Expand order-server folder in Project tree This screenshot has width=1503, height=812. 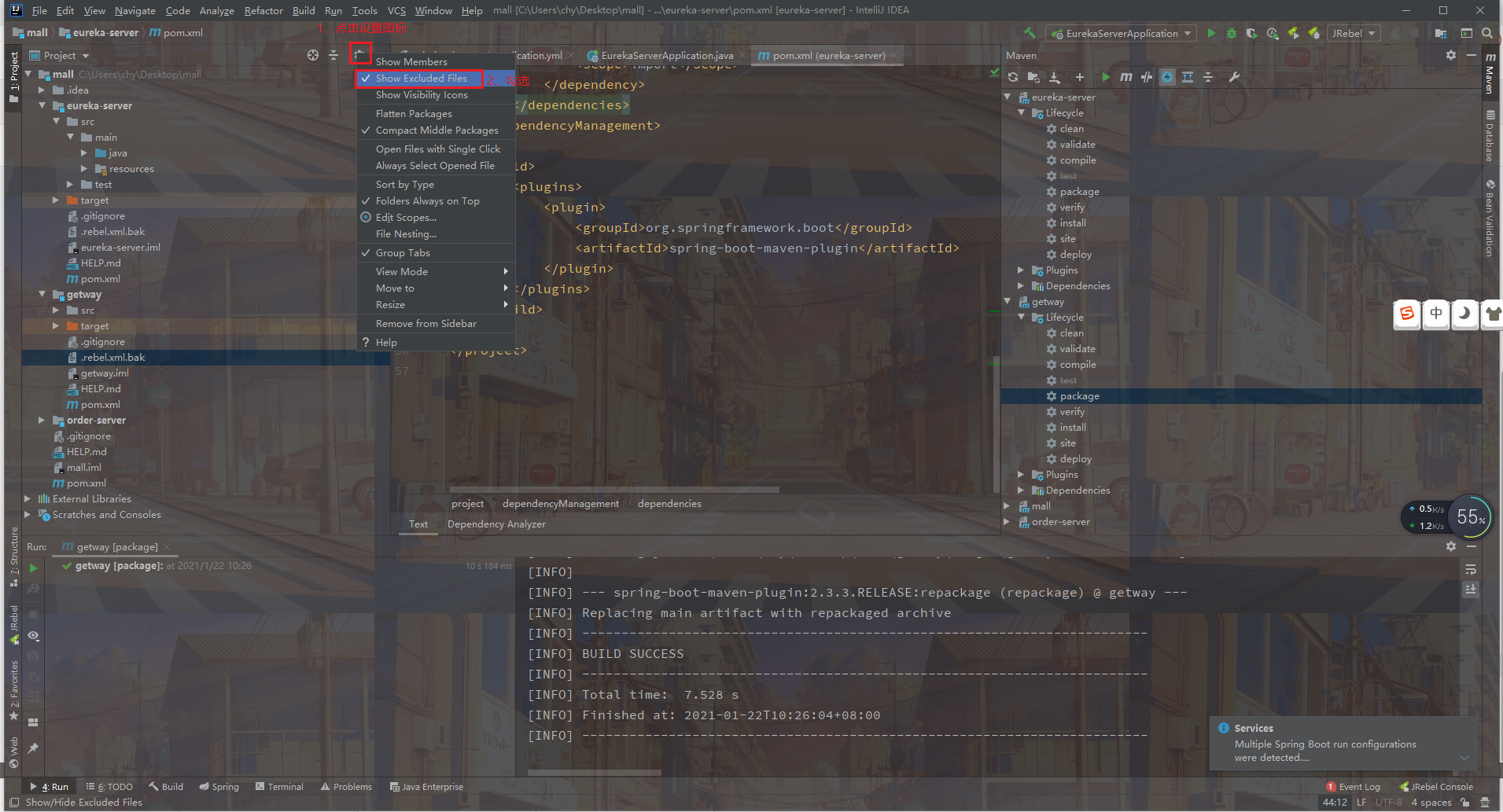[x=42, y=420]
